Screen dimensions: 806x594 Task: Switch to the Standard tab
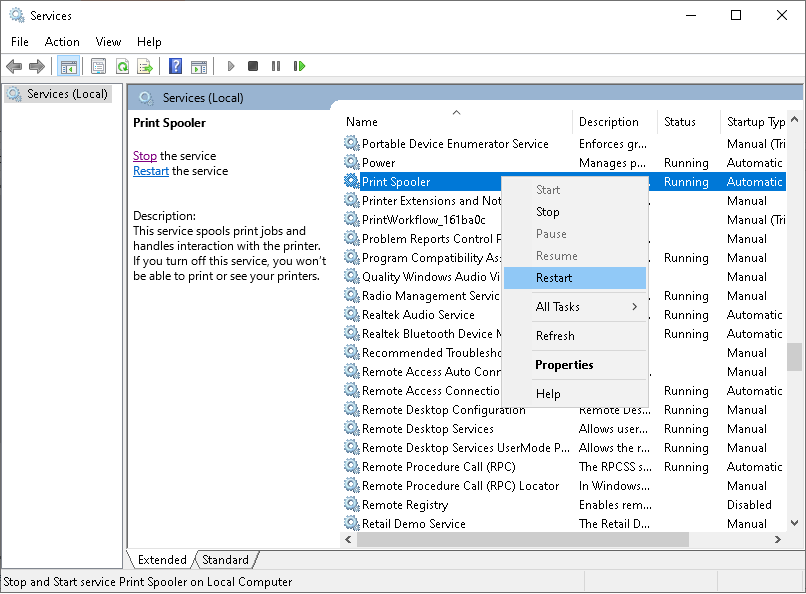tap(225, 560)
